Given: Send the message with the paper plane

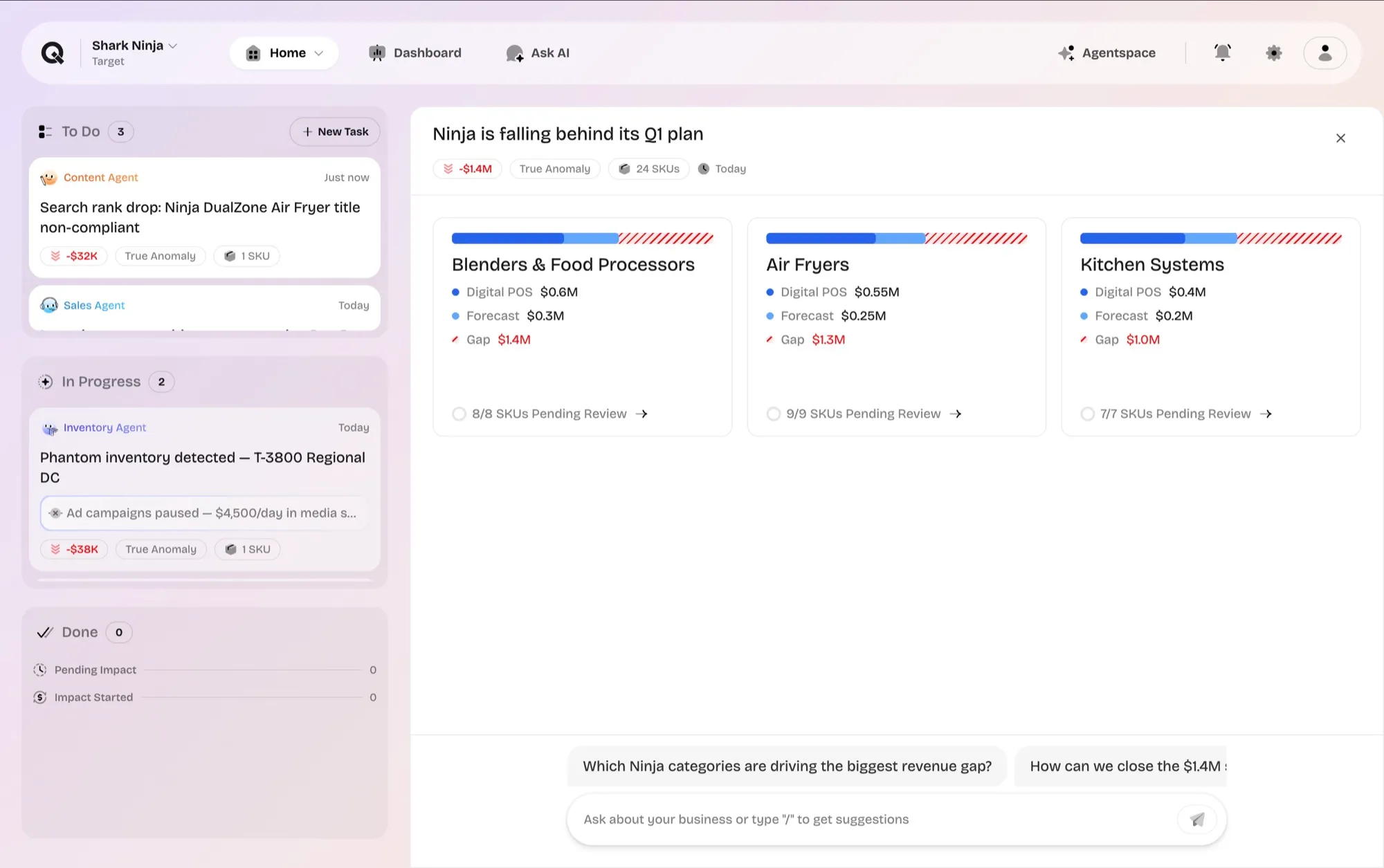Looking at the screenshot, I should click(x=1197, y=820).
